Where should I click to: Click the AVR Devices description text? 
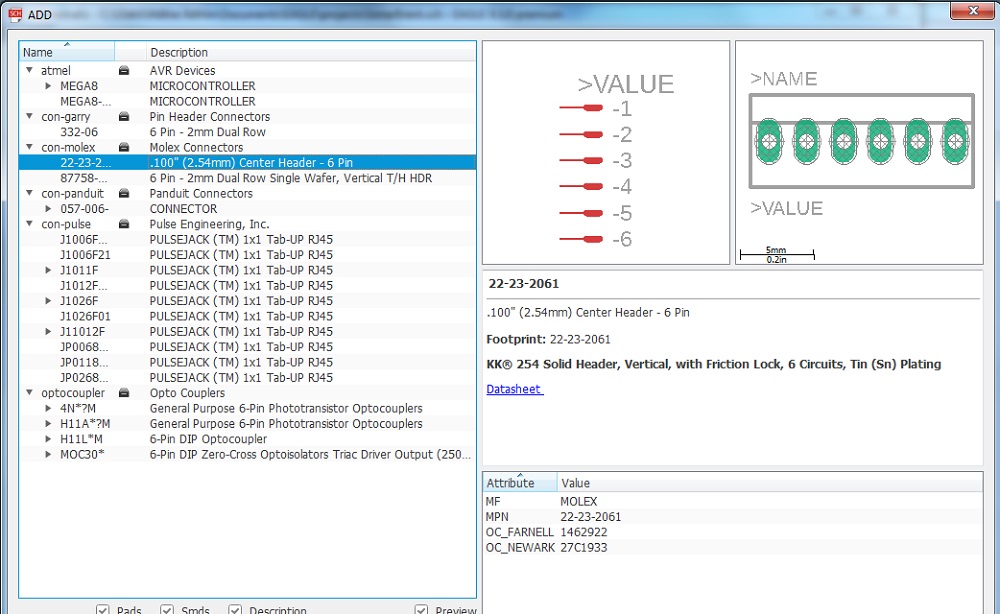[x=182, y=71]
